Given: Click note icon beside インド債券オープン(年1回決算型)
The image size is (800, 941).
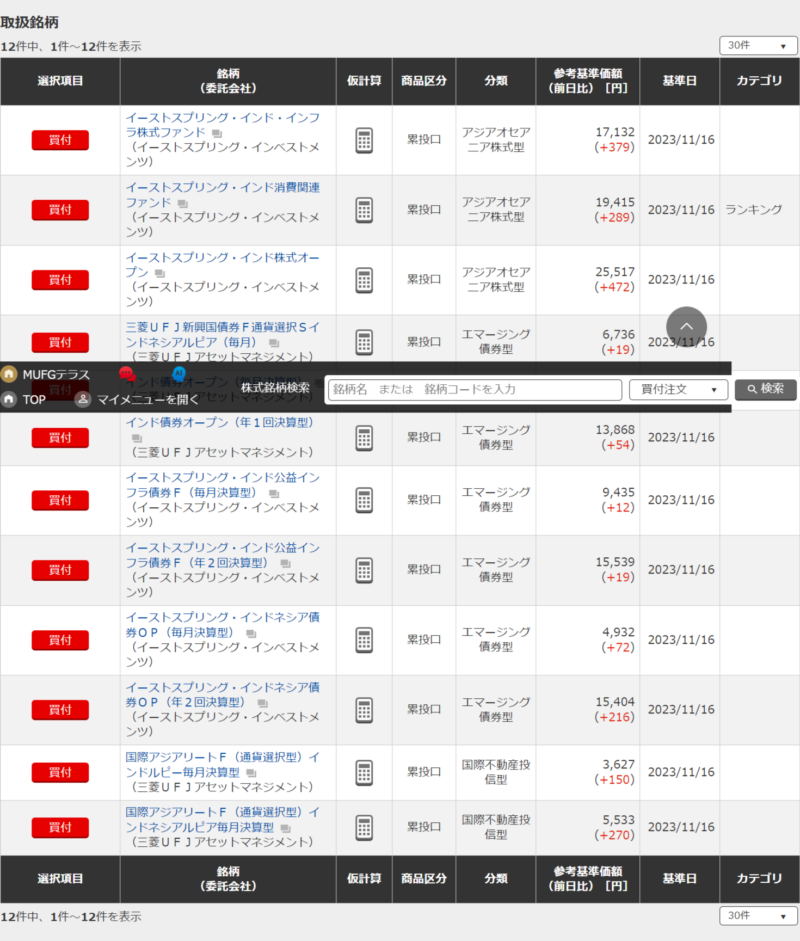Looking at the screenshot, I should pyautogui.click(x=137, y=438).
